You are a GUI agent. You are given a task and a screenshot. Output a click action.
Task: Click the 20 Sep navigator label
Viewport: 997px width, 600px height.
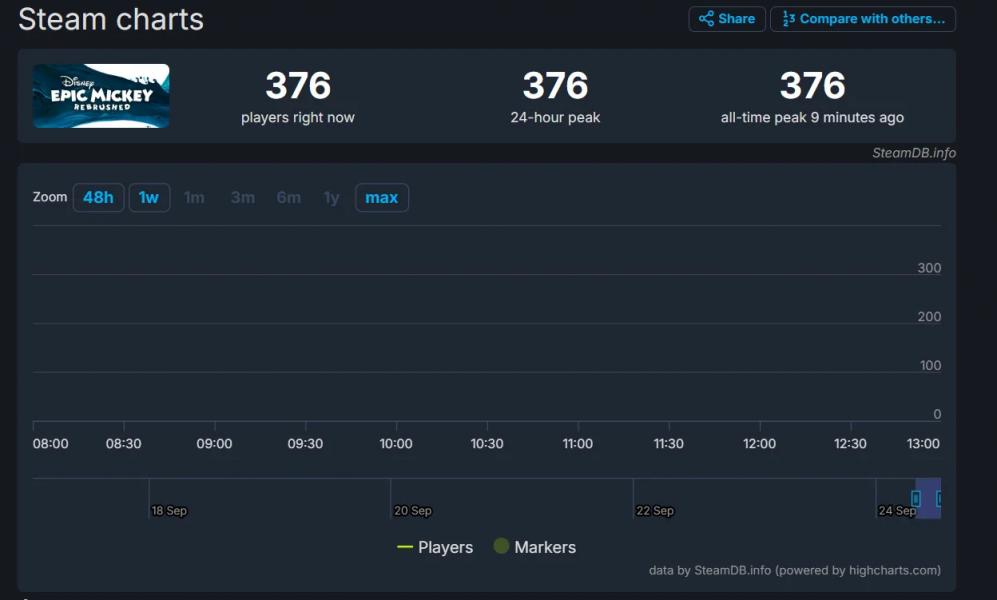point(413,510)
